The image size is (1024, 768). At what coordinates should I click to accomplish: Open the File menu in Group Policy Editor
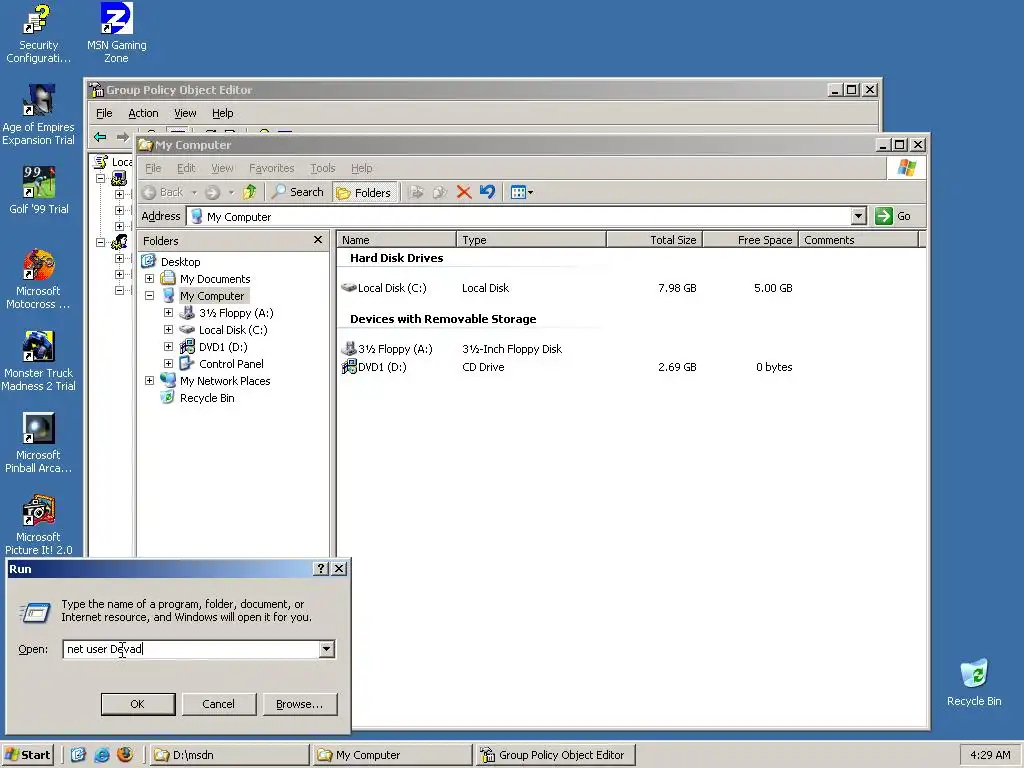point(104,113)
